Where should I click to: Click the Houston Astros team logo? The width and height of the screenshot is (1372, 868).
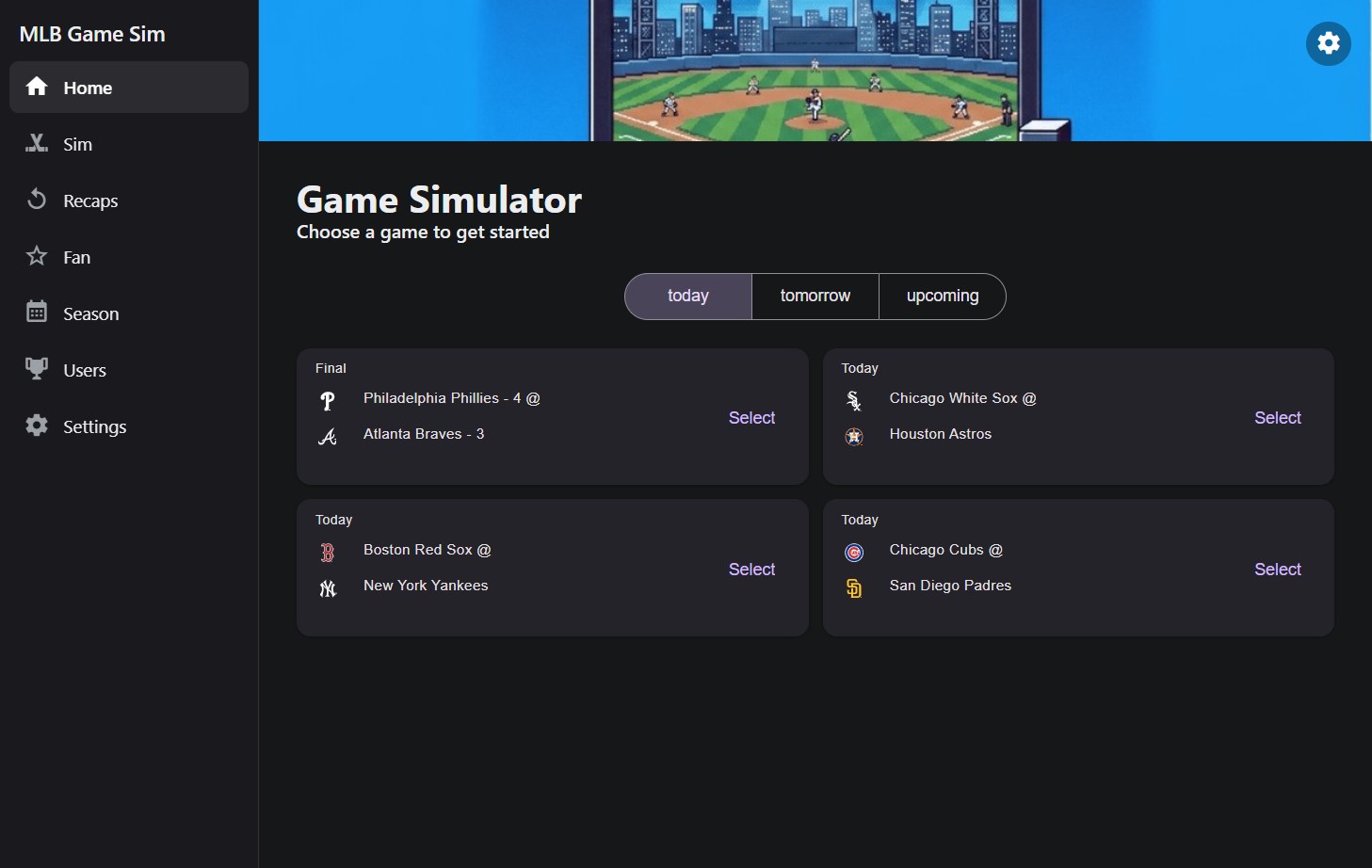tap(854, 437)
